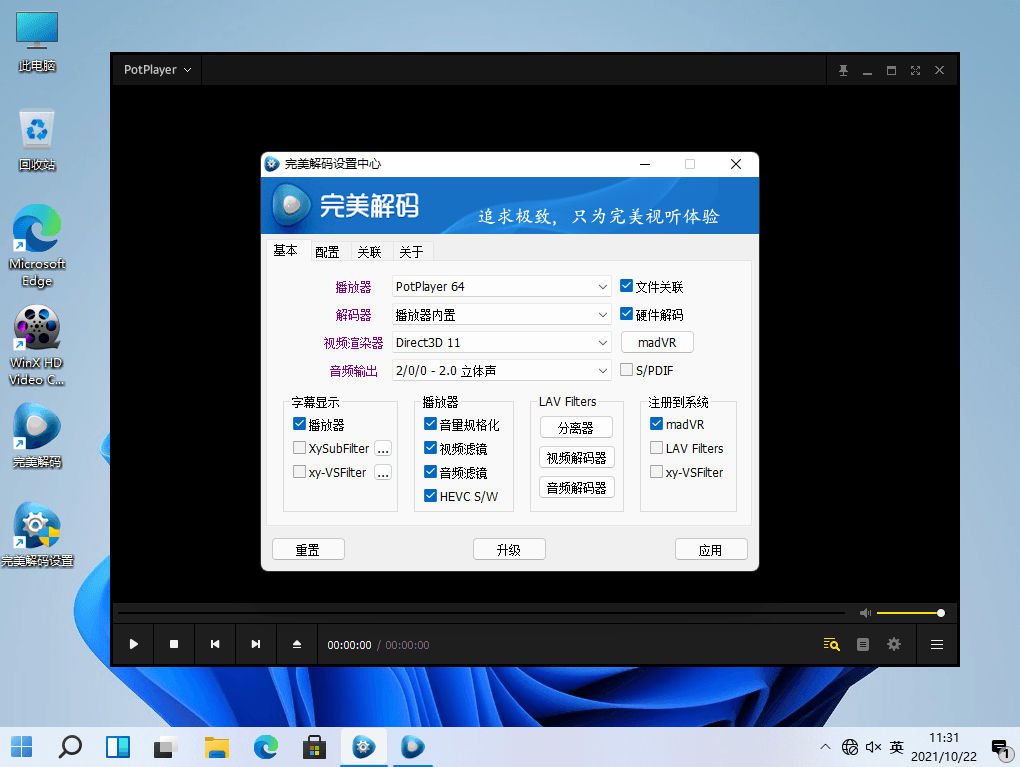Open PotPlayer settings gear icon
1020x767 pixels.
point(894,644)
